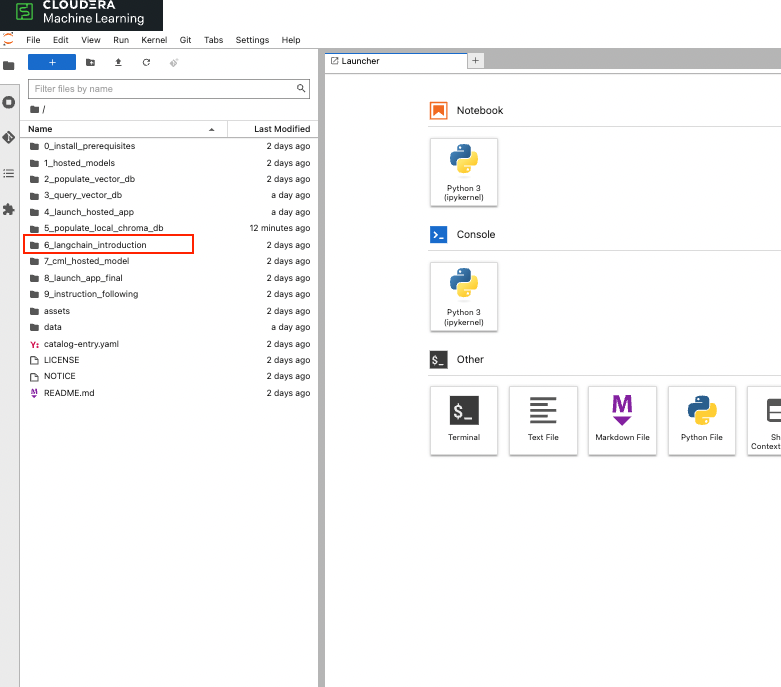Launch a Python 3 console
The width and height of the screenshot is (781, 687).
[464, 297]
